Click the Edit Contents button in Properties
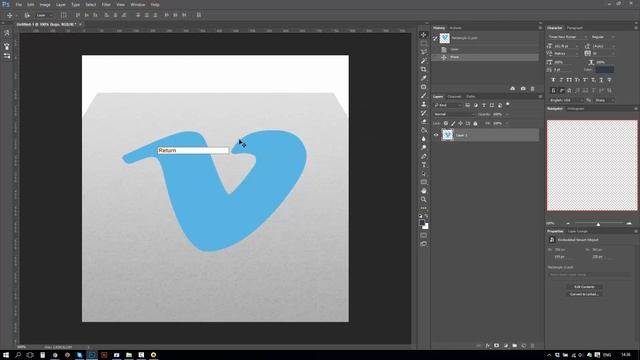Viewport: 640px width, 360px height. pos(584,287)
